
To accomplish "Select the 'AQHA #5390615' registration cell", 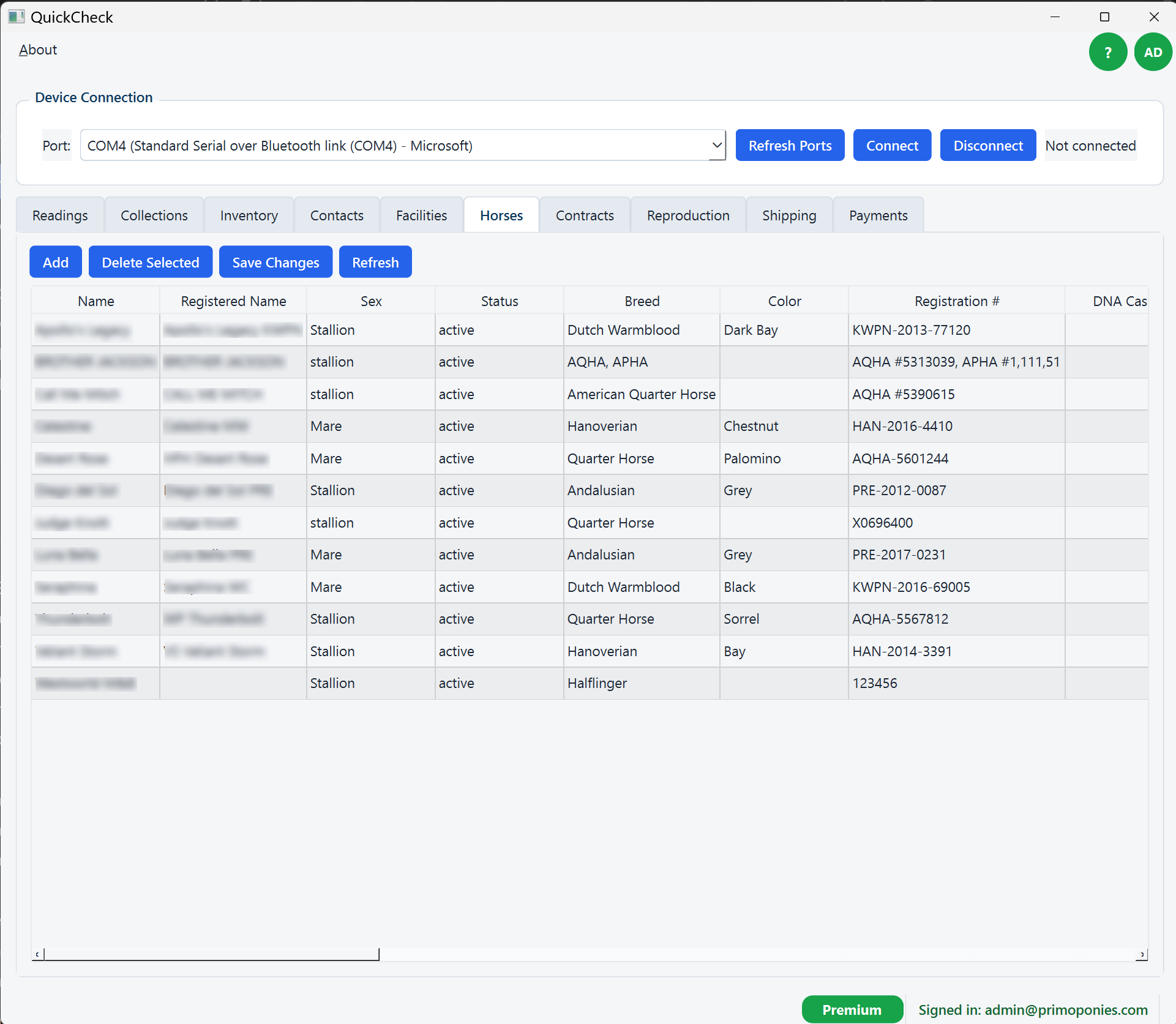I will click(957, 394).
